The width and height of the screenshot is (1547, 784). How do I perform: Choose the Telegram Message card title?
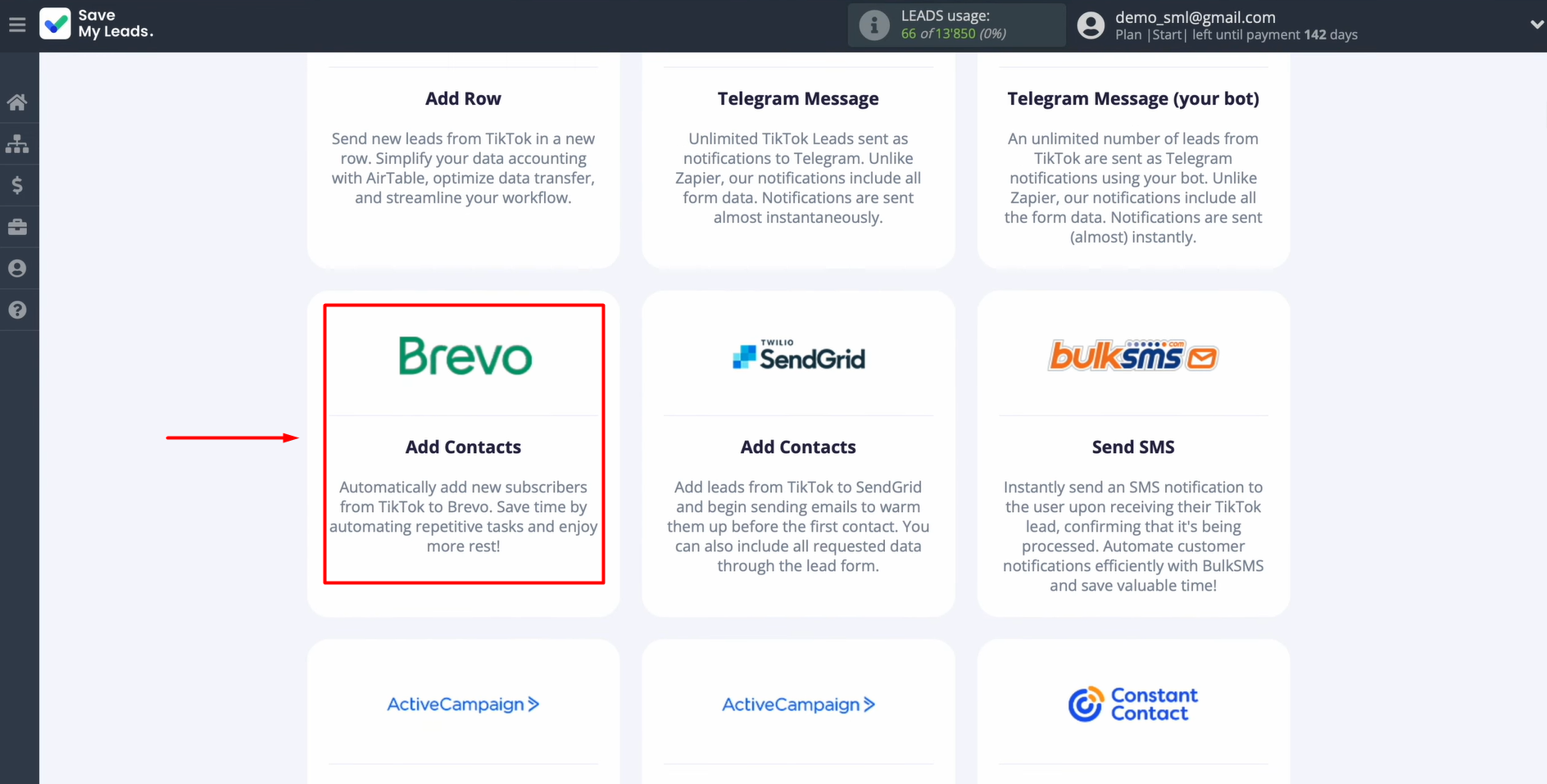tap(798, 99)
